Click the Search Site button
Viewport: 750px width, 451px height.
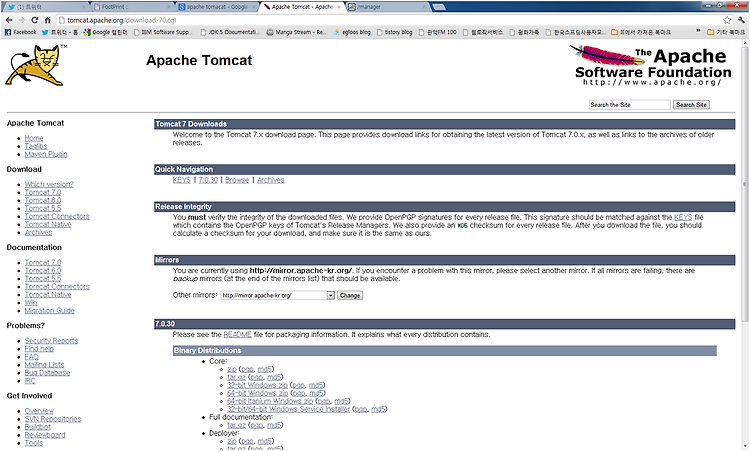[691, 105]
